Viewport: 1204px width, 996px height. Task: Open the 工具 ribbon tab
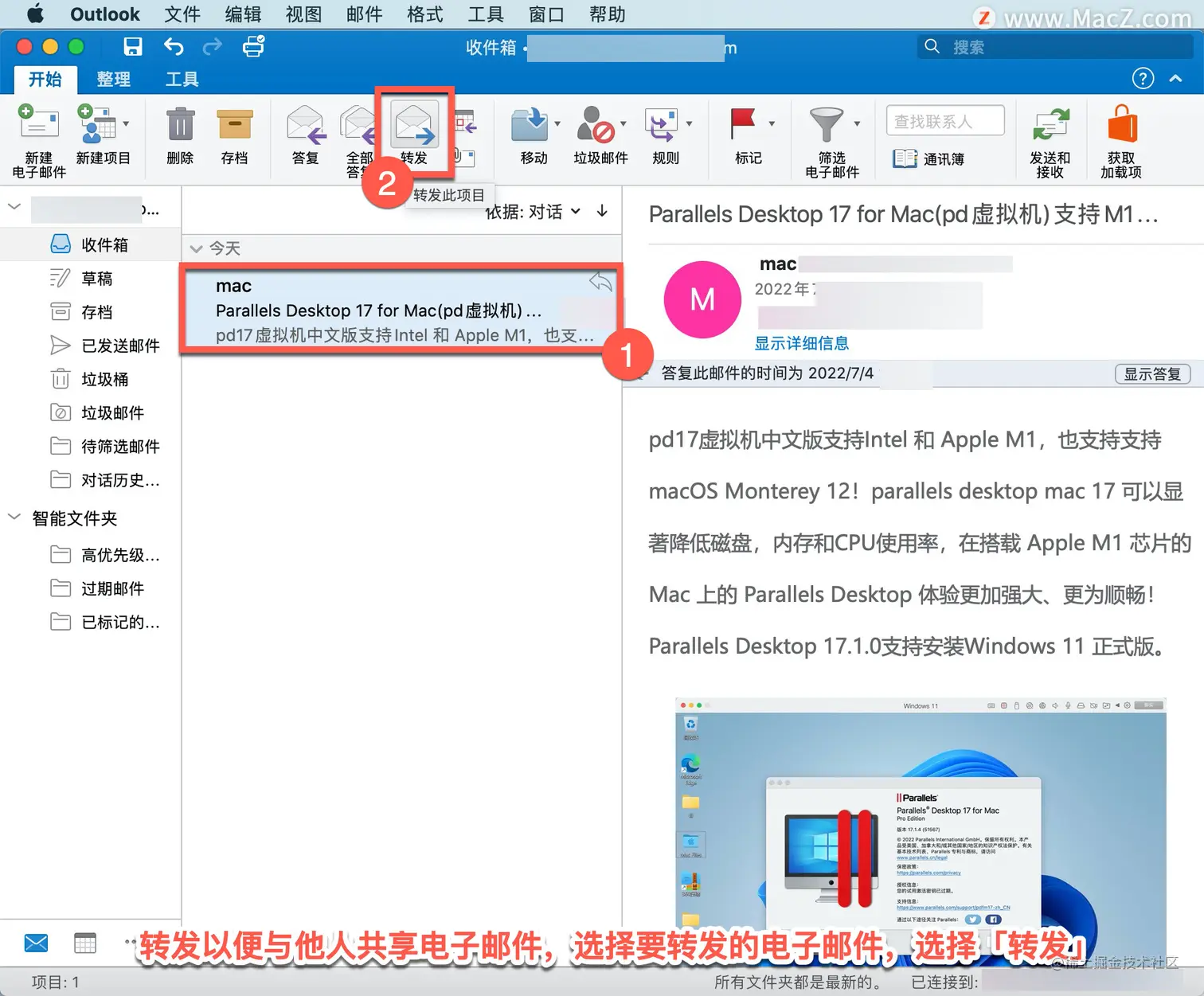click(x=182, y=79)
